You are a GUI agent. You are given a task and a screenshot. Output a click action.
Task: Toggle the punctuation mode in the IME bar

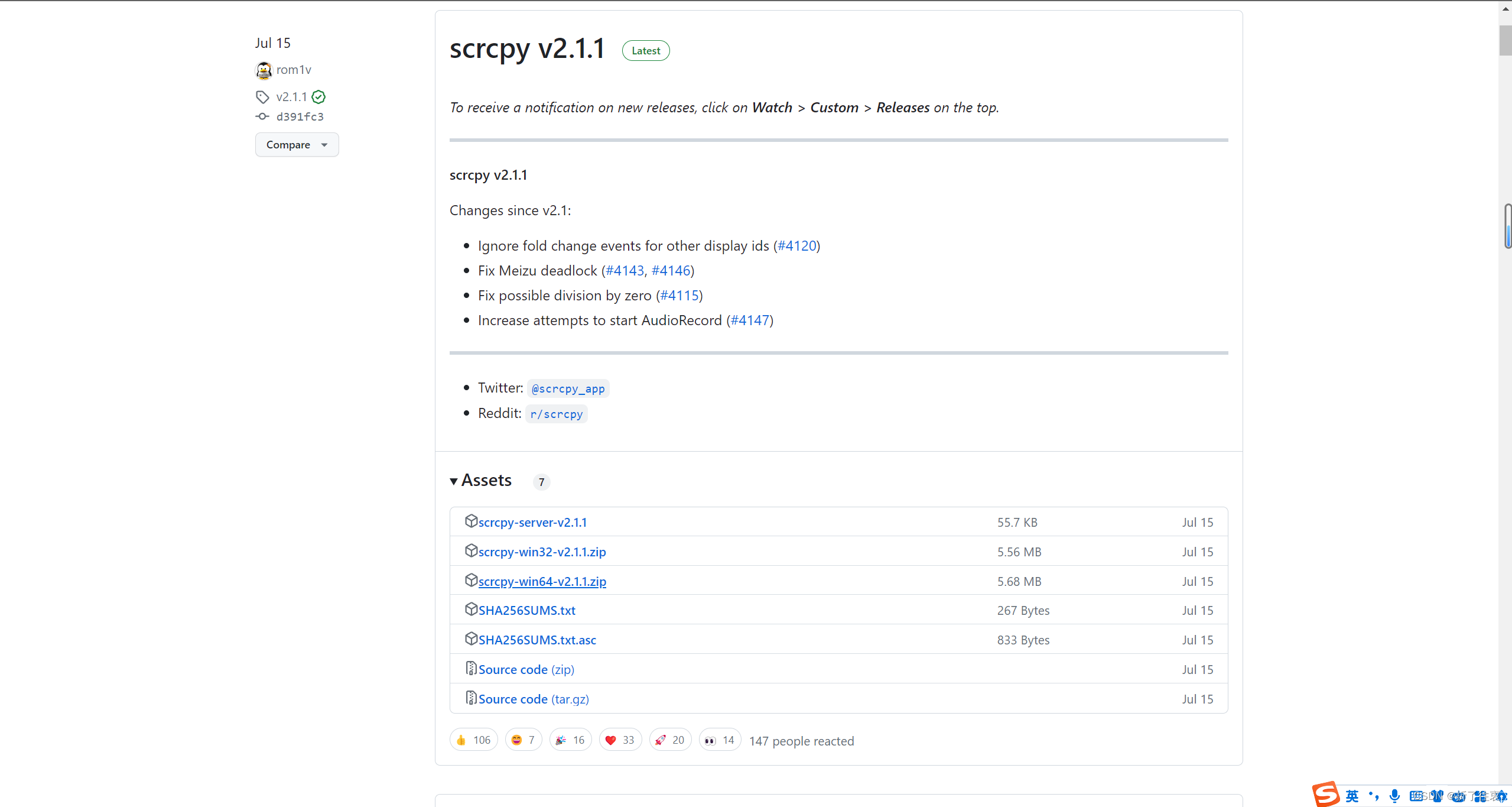coord(1374,796)
